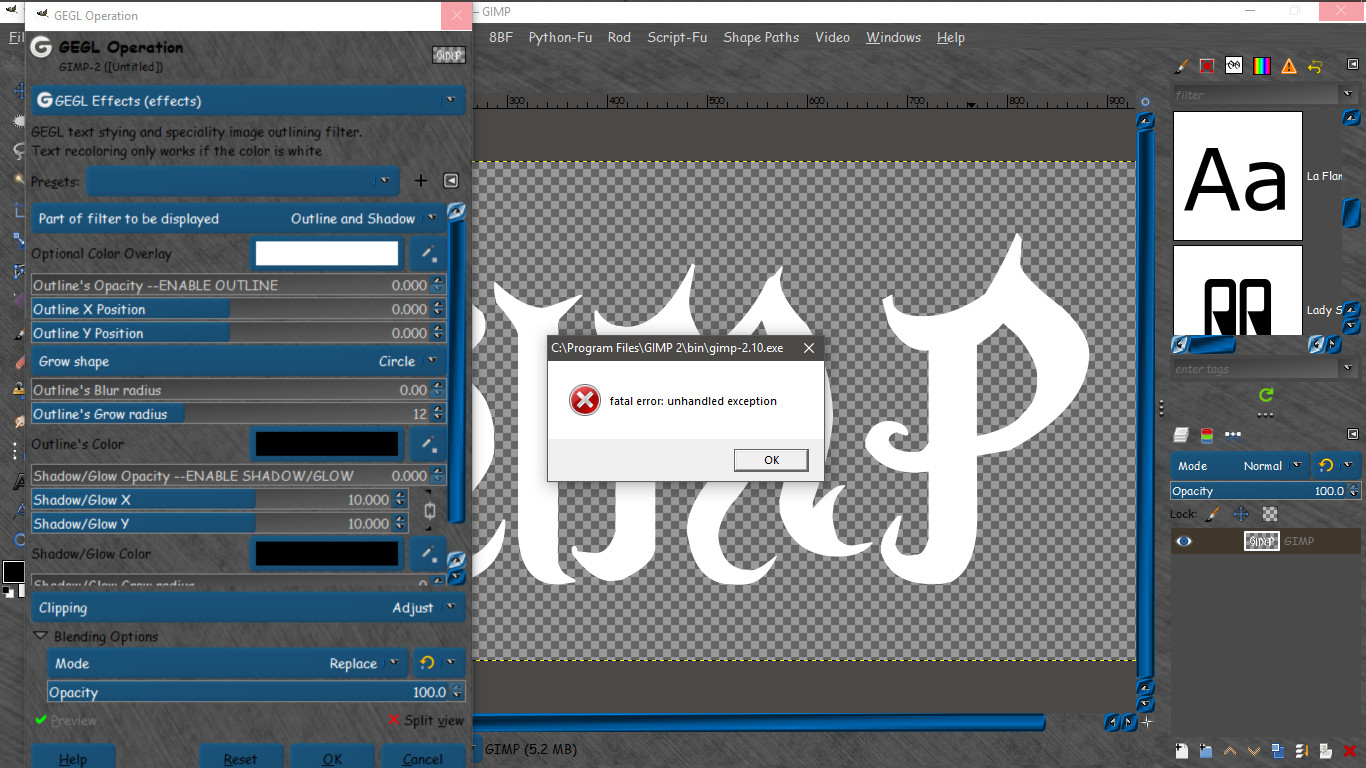The height and width of the screenshot is (768, 1366).
Task: Click the Help button in GEGL Operation
Action: 73,759
